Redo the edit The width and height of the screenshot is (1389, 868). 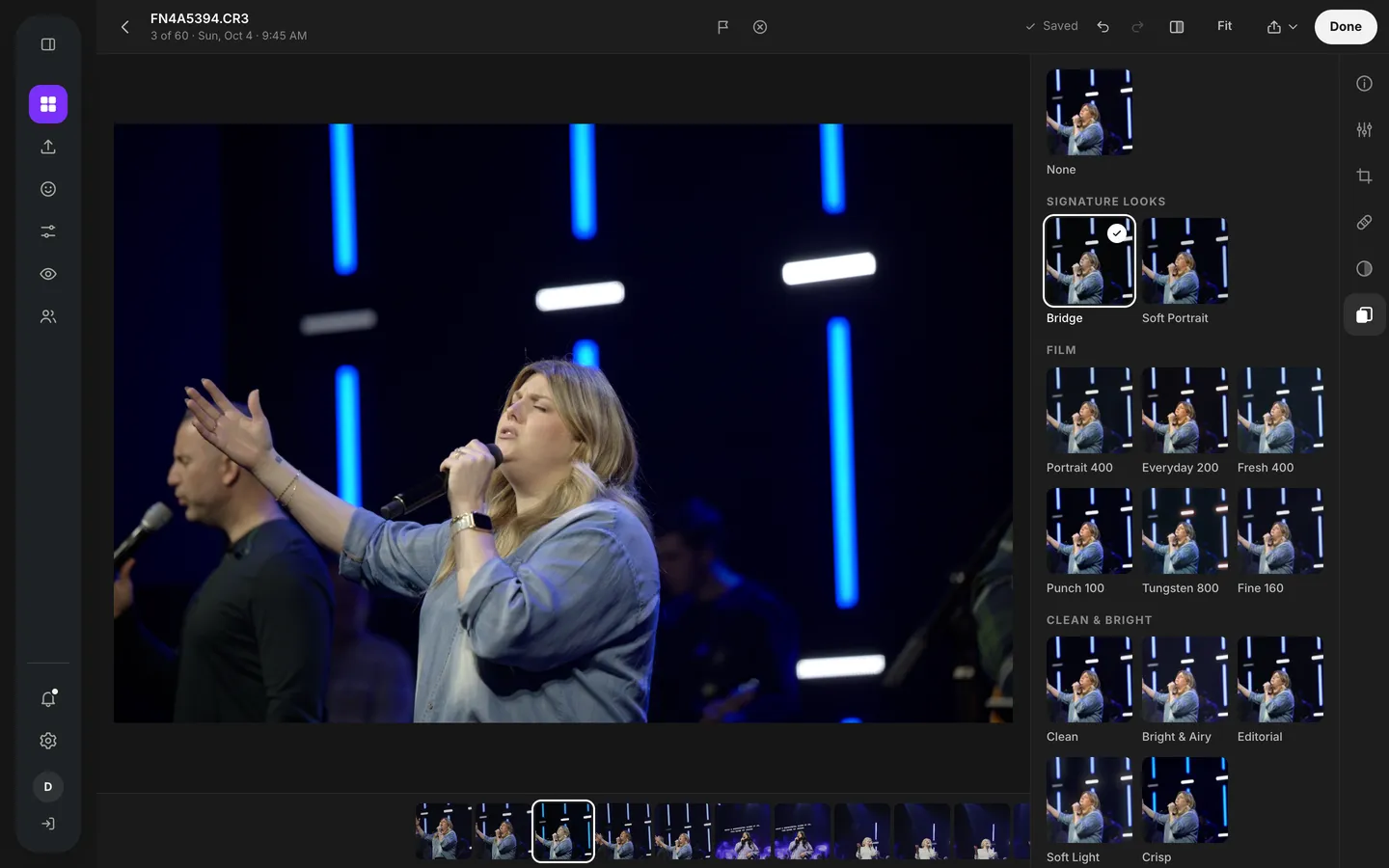tap(1138, 27)
